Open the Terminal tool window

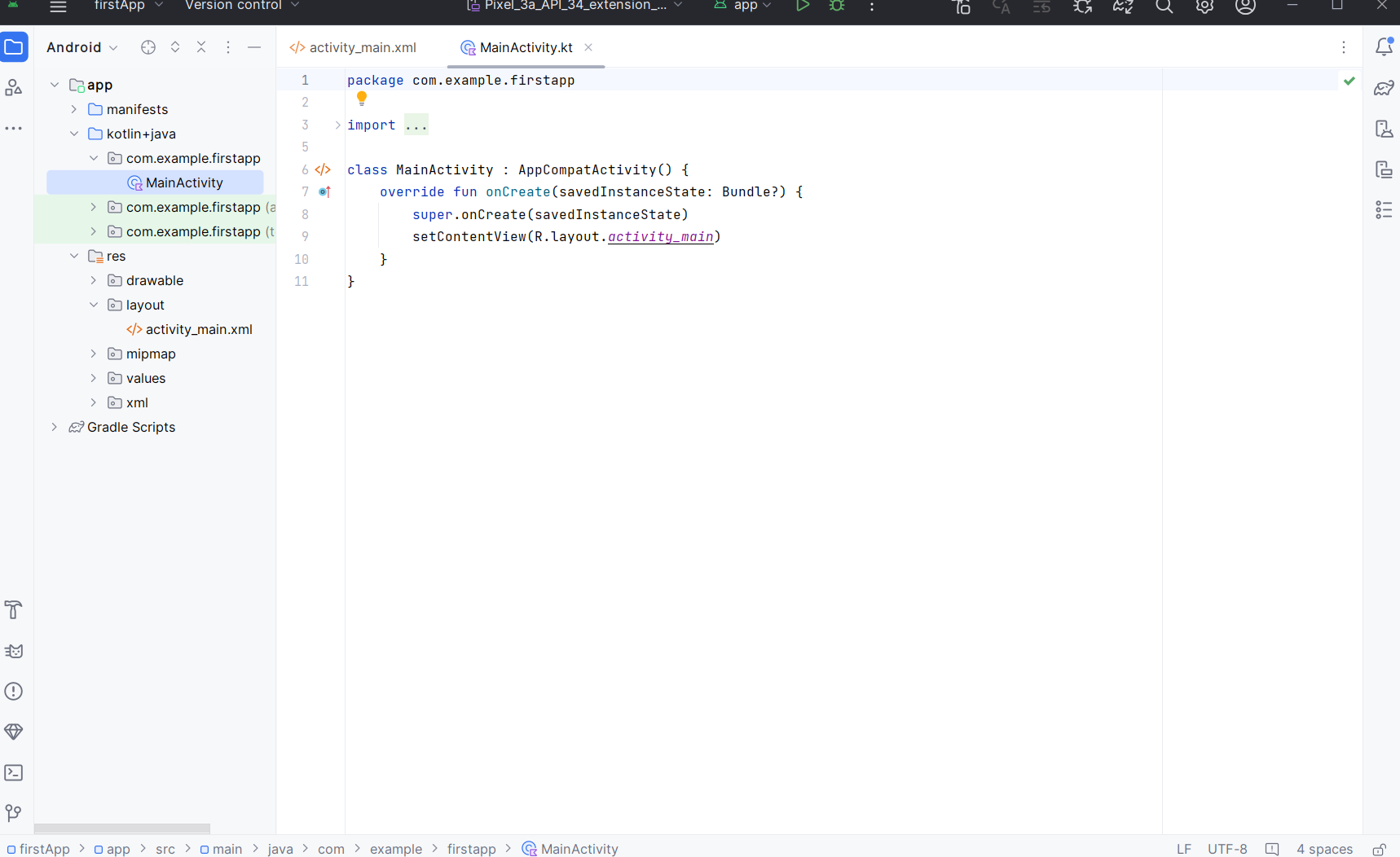[14, 772]
